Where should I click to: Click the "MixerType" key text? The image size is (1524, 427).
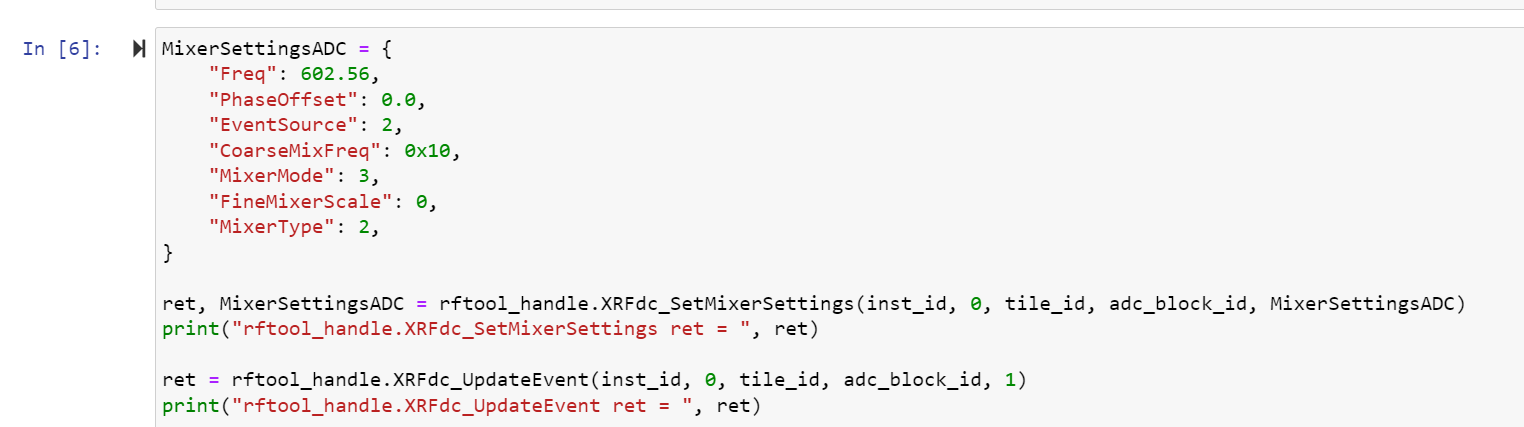click(x=264, y=229)
